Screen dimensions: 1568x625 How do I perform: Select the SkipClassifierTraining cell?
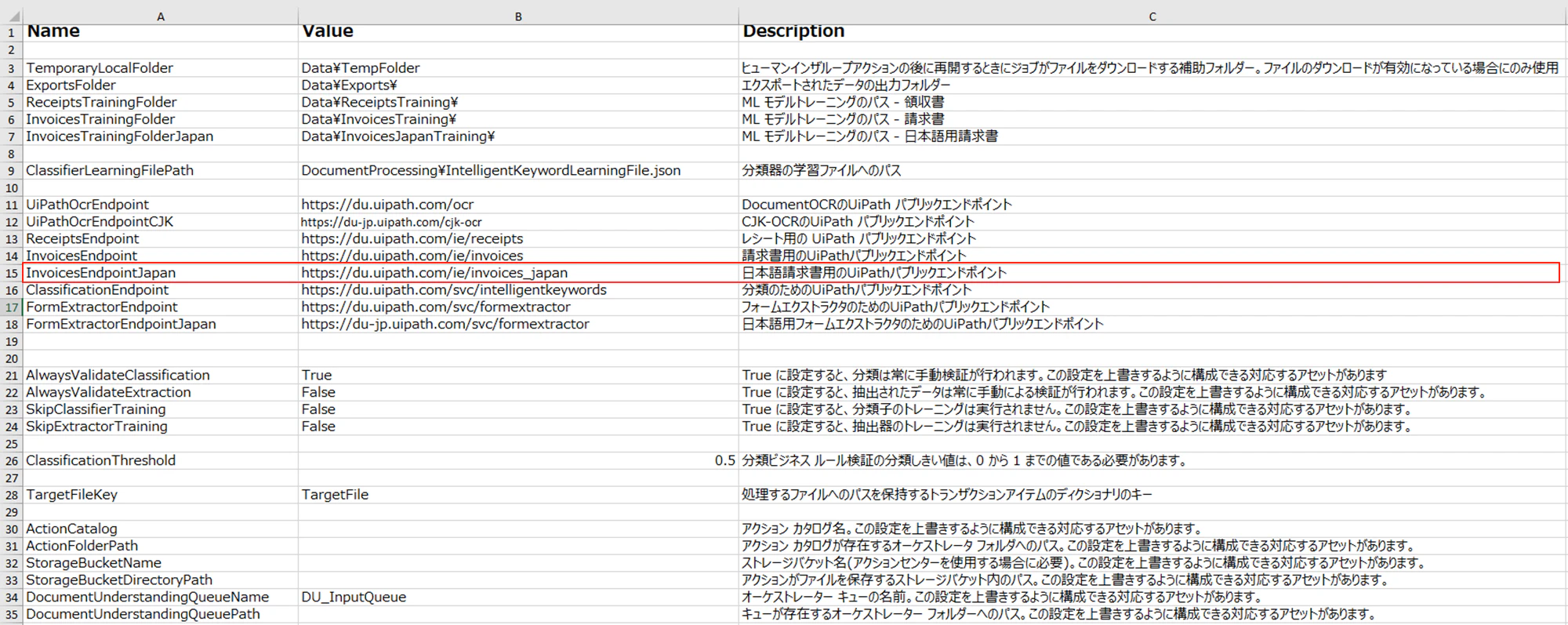(x=161, y=409)
